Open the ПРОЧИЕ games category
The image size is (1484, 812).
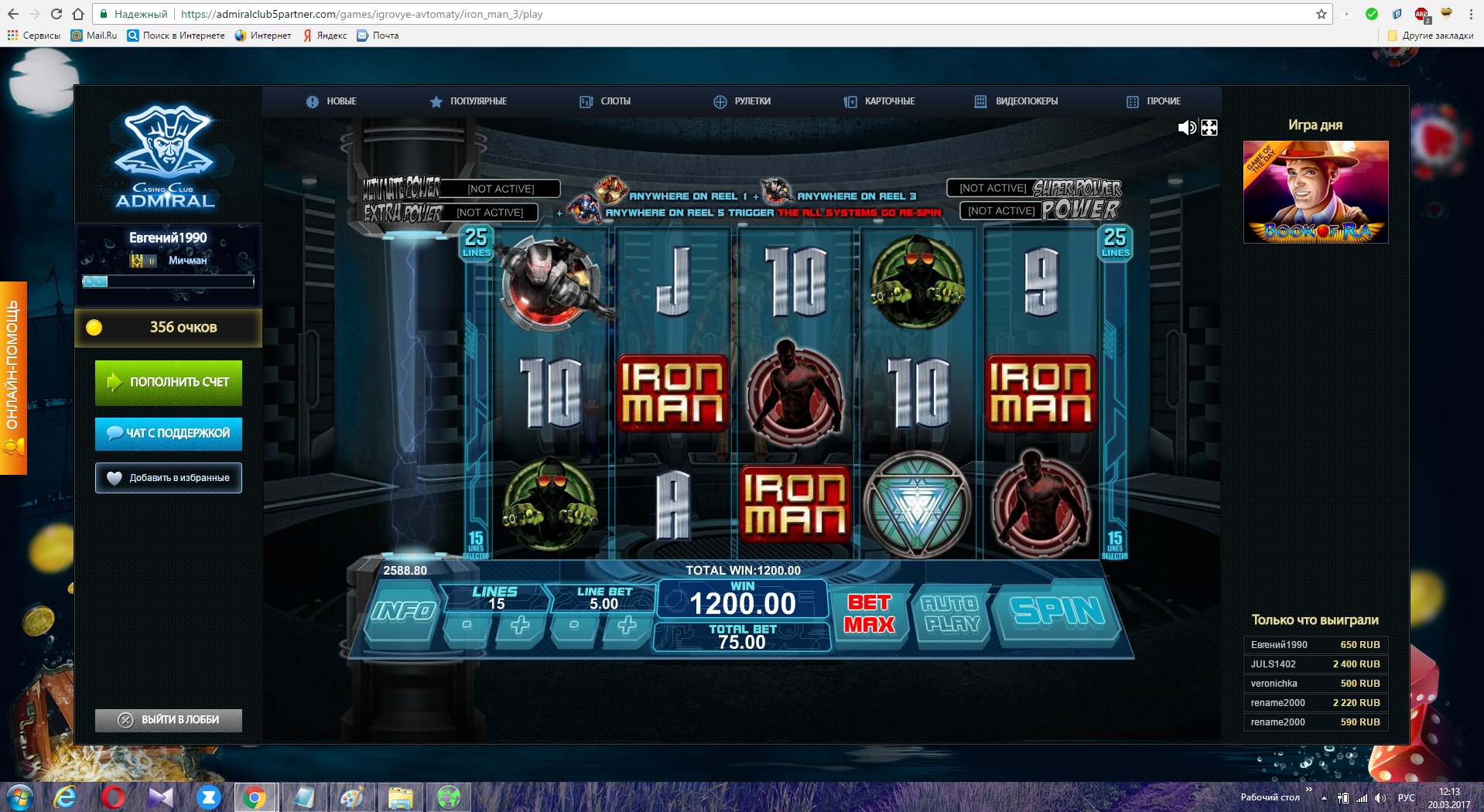pos(1154,101)
